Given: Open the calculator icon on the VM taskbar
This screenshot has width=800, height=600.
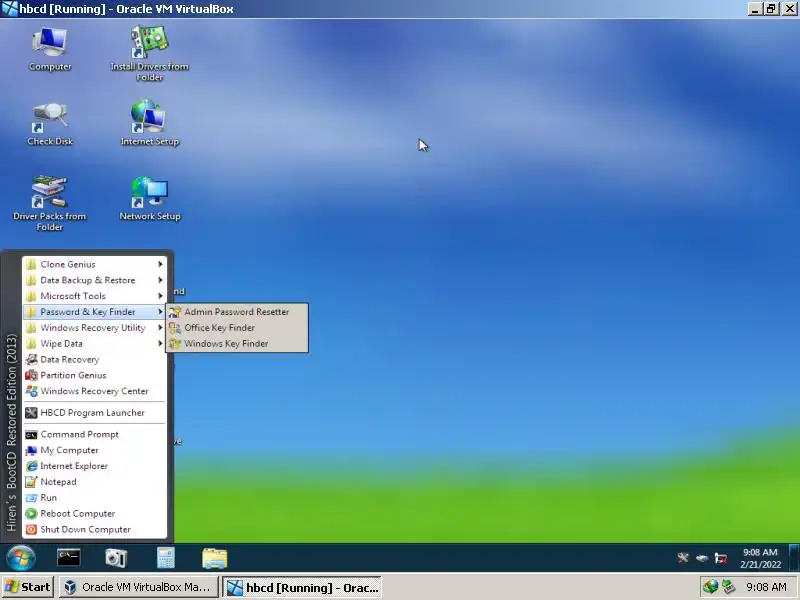Looking at the screenshot, I should (165, 558).
